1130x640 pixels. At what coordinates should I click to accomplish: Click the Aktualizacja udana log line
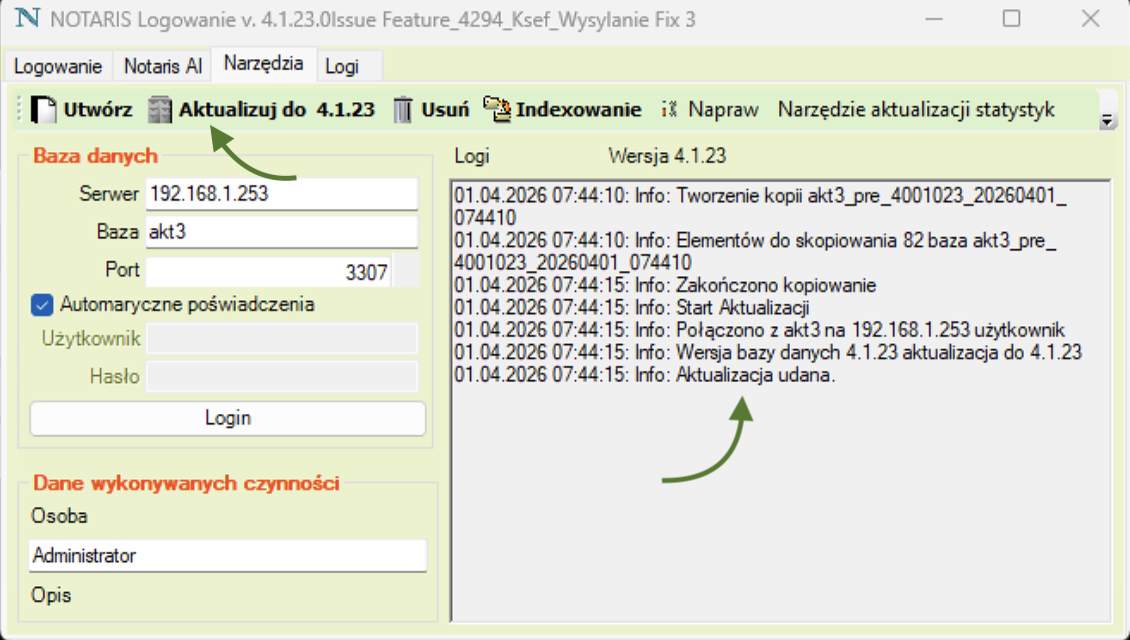(644, 376)
